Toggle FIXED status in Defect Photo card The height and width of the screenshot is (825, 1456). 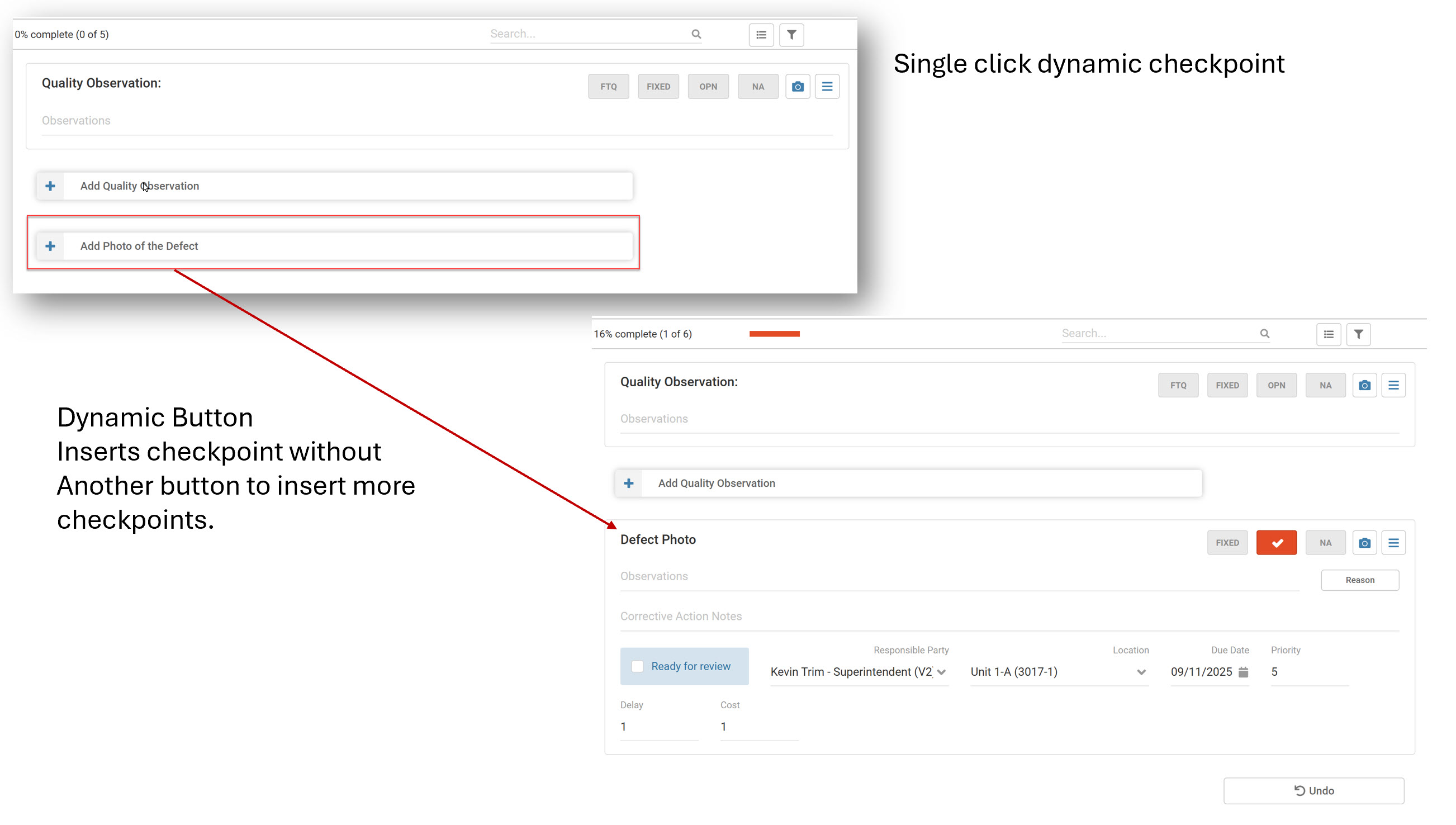pyautogui.click(x=1227, y=543)
